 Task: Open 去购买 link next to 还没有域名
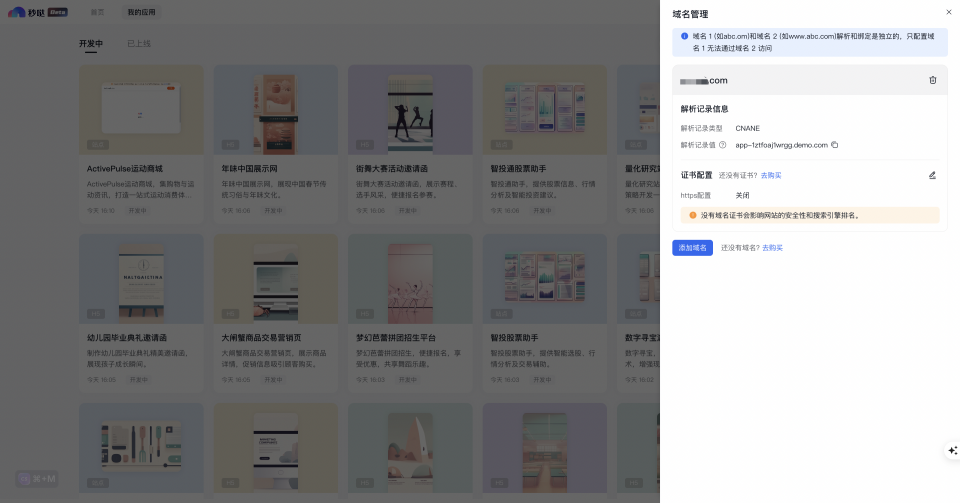pos(772,247)
